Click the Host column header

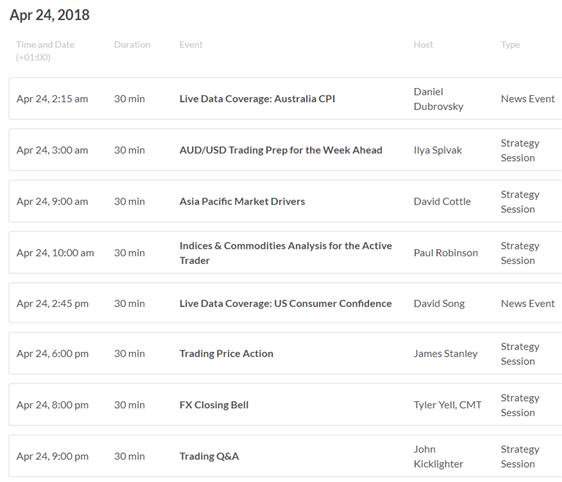point(423,45)
